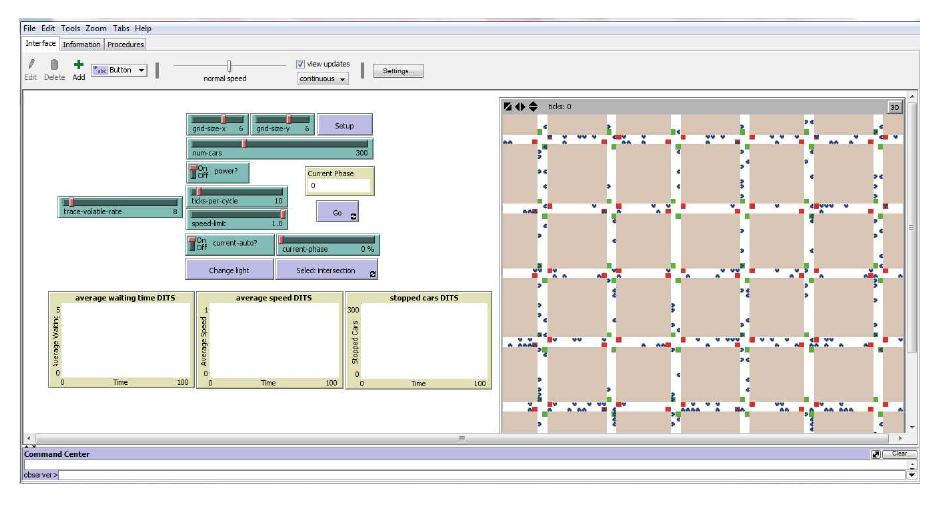This screenshot has width=940, height=505.
Task: Click the ticks: 0 counter text
Action: point(559,107)
